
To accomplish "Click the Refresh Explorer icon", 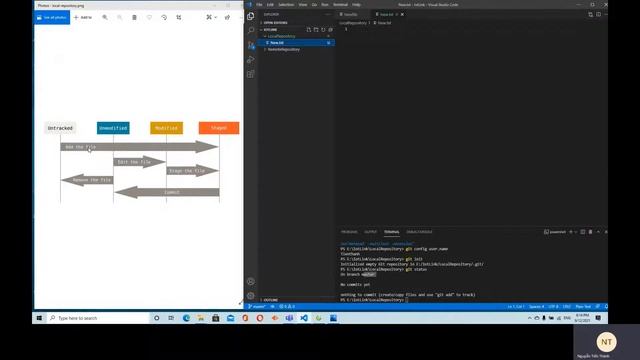I will tap(323, 30).
